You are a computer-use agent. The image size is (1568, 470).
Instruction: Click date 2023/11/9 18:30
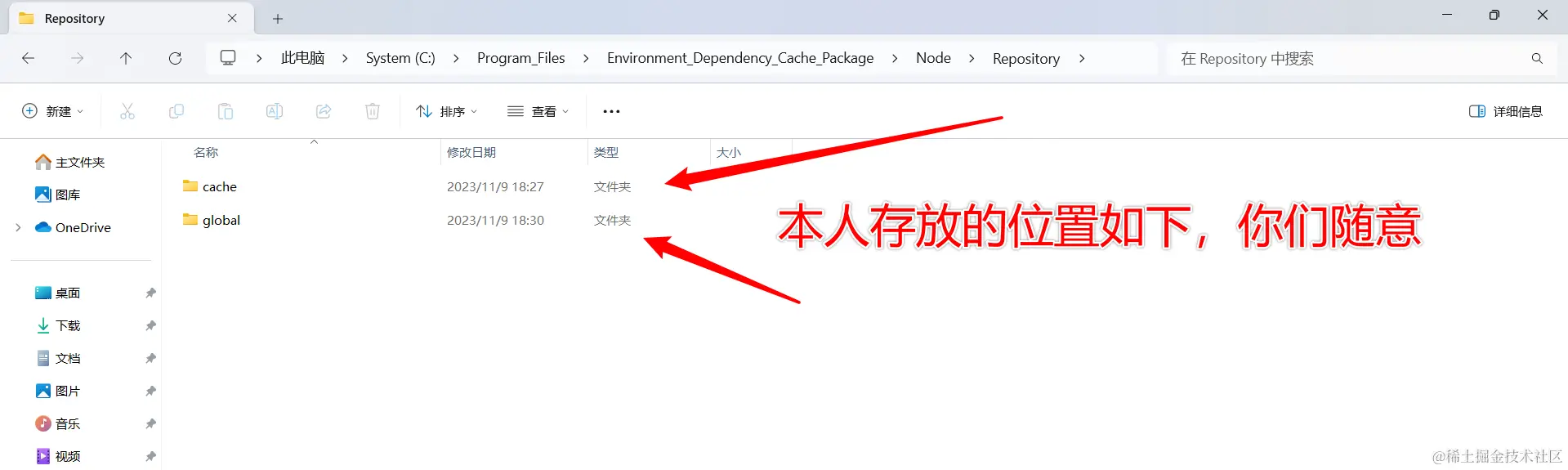(x=495, y=220)
